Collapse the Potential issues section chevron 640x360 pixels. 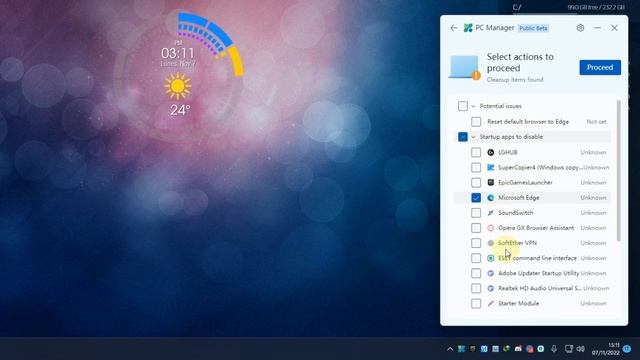coord(473,106)
